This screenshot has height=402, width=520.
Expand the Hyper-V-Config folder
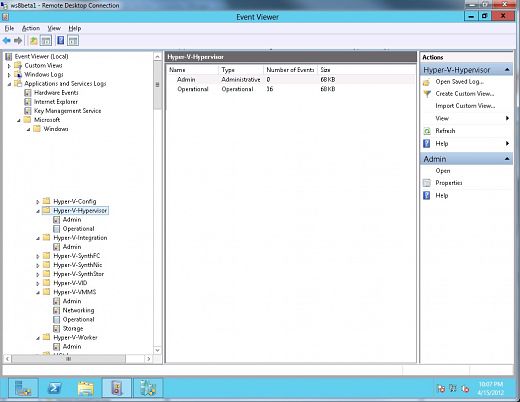click(38, 202)
